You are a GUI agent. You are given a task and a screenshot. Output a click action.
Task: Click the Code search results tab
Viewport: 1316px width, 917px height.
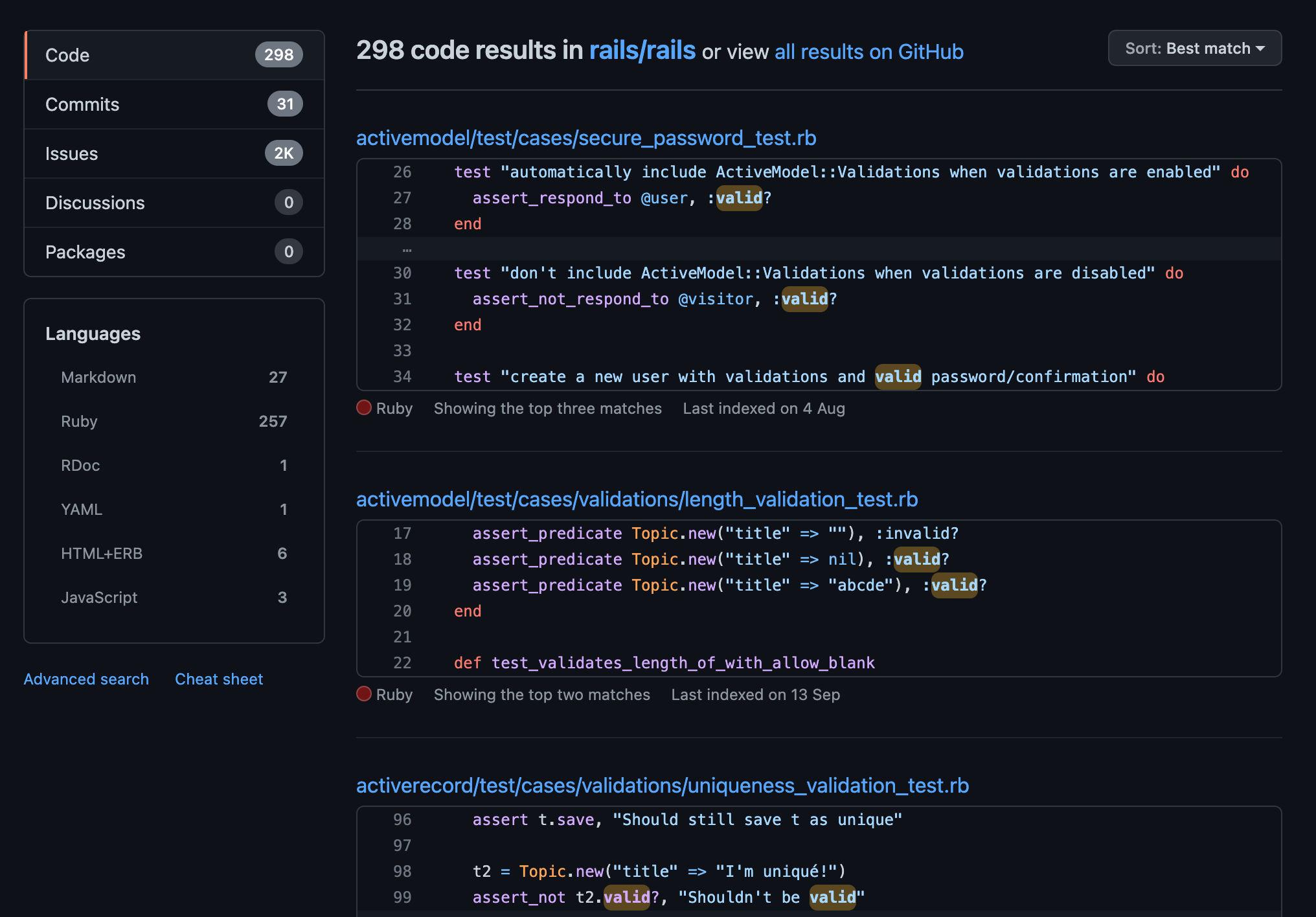[x=174, y=54]
